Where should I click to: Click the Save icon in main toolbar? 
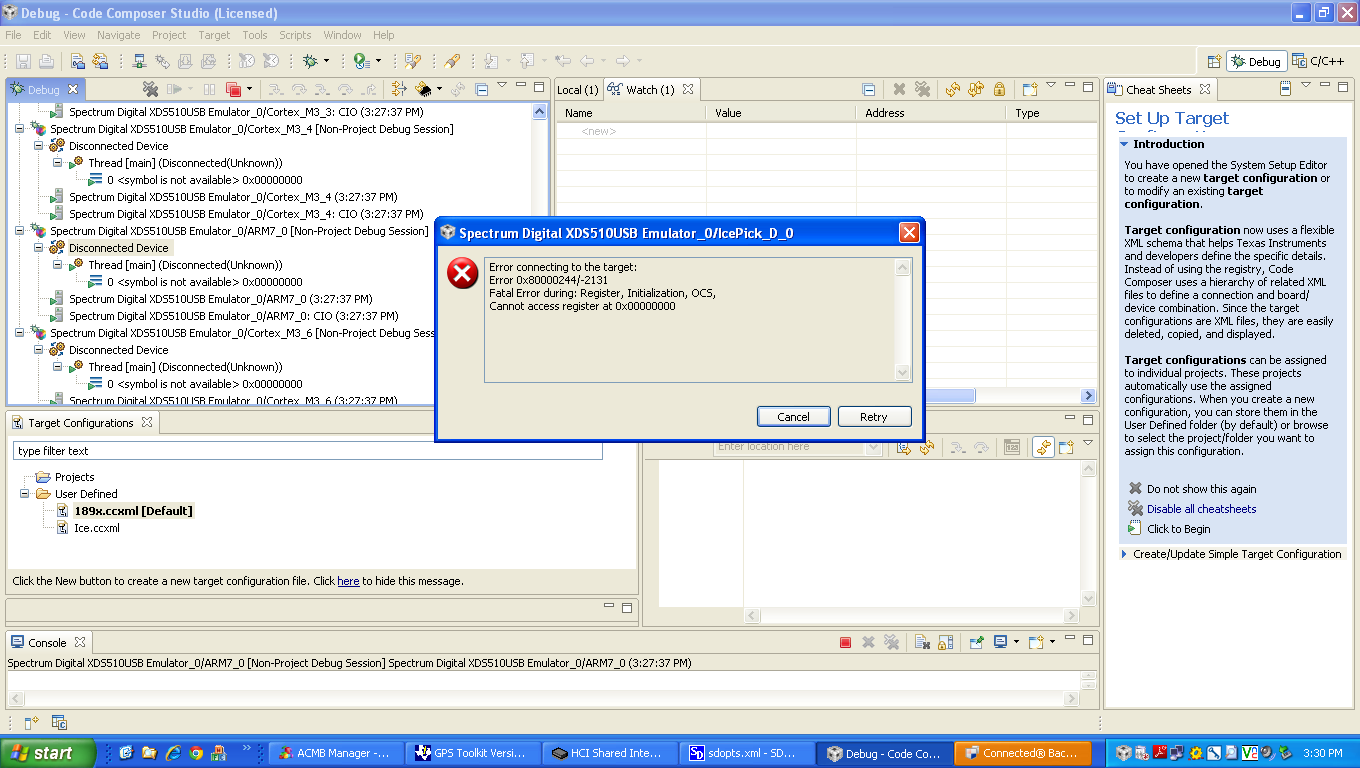point(23,61)
